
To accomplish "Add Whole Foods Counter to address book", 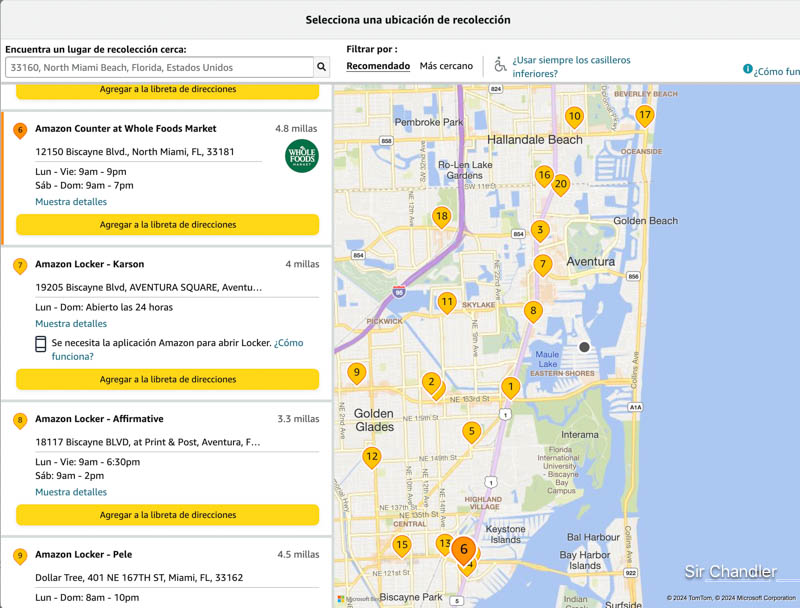I will pos(167,225).
